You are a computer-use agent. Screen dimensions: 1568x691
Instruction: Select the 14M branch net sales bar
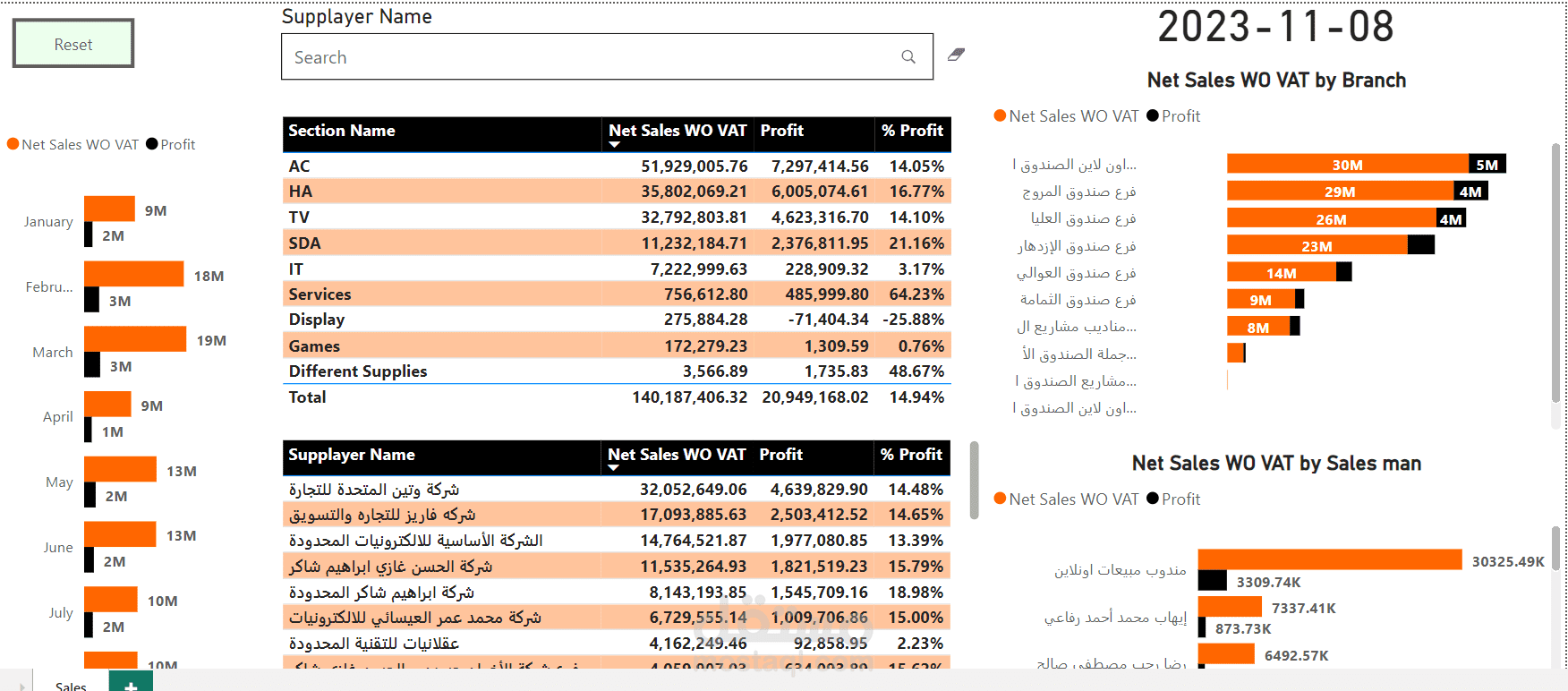[x=1282, y=272]
